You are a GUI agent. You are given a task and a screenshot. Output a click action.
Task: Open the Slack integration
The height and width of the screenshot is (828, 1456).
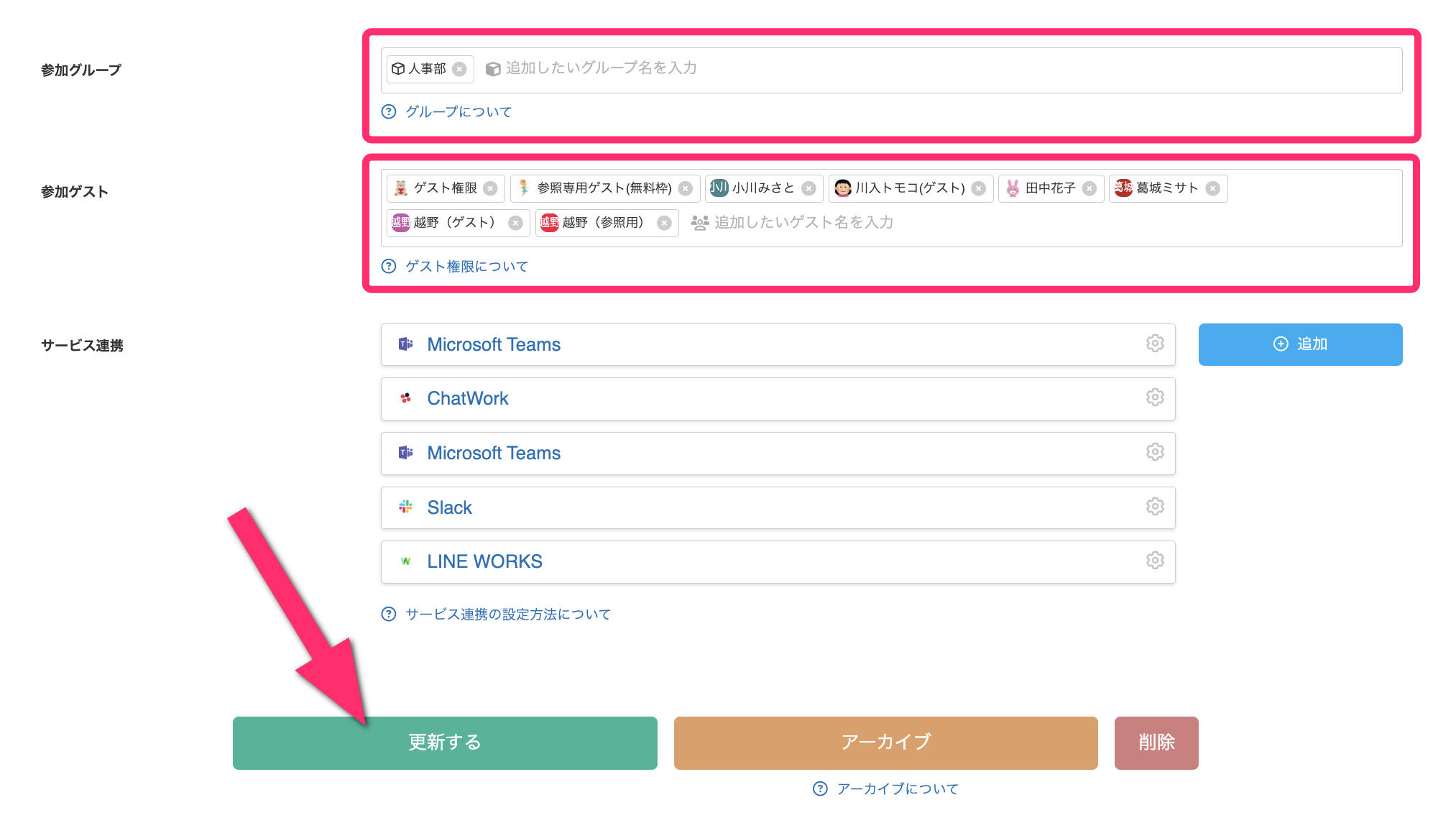778,508
